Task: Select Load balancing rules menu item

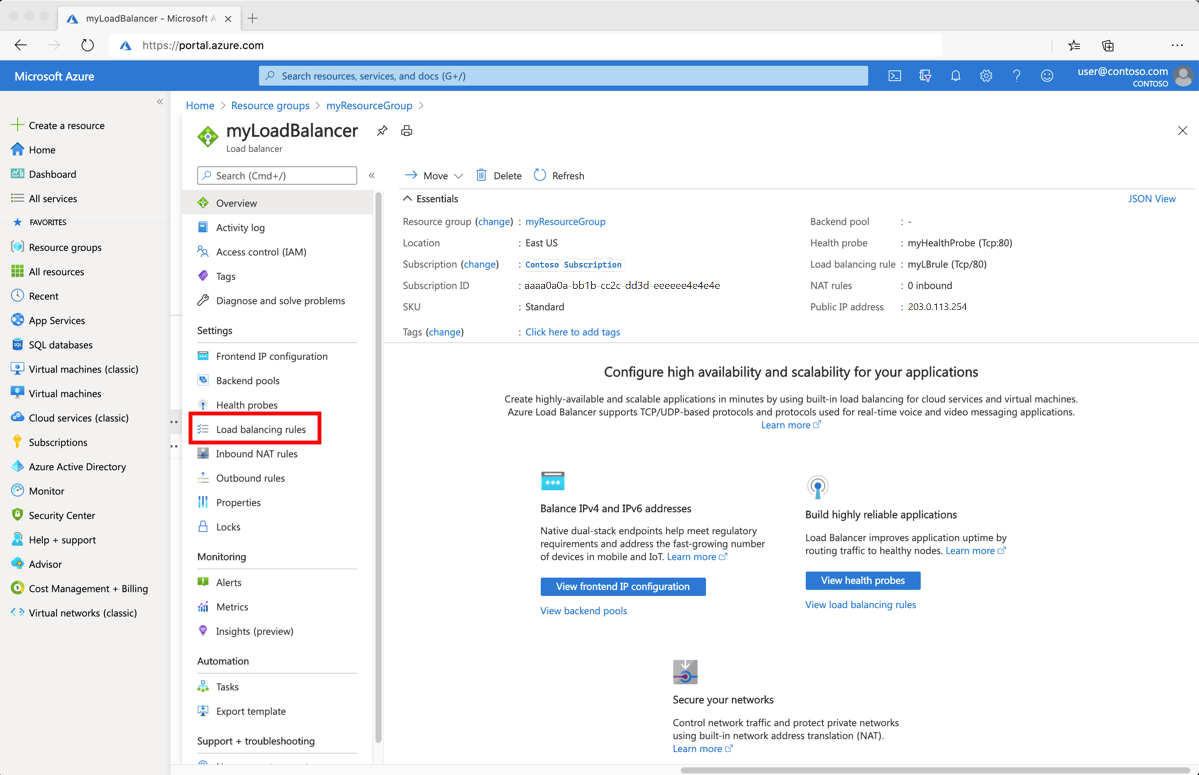Action: (261, 428)
